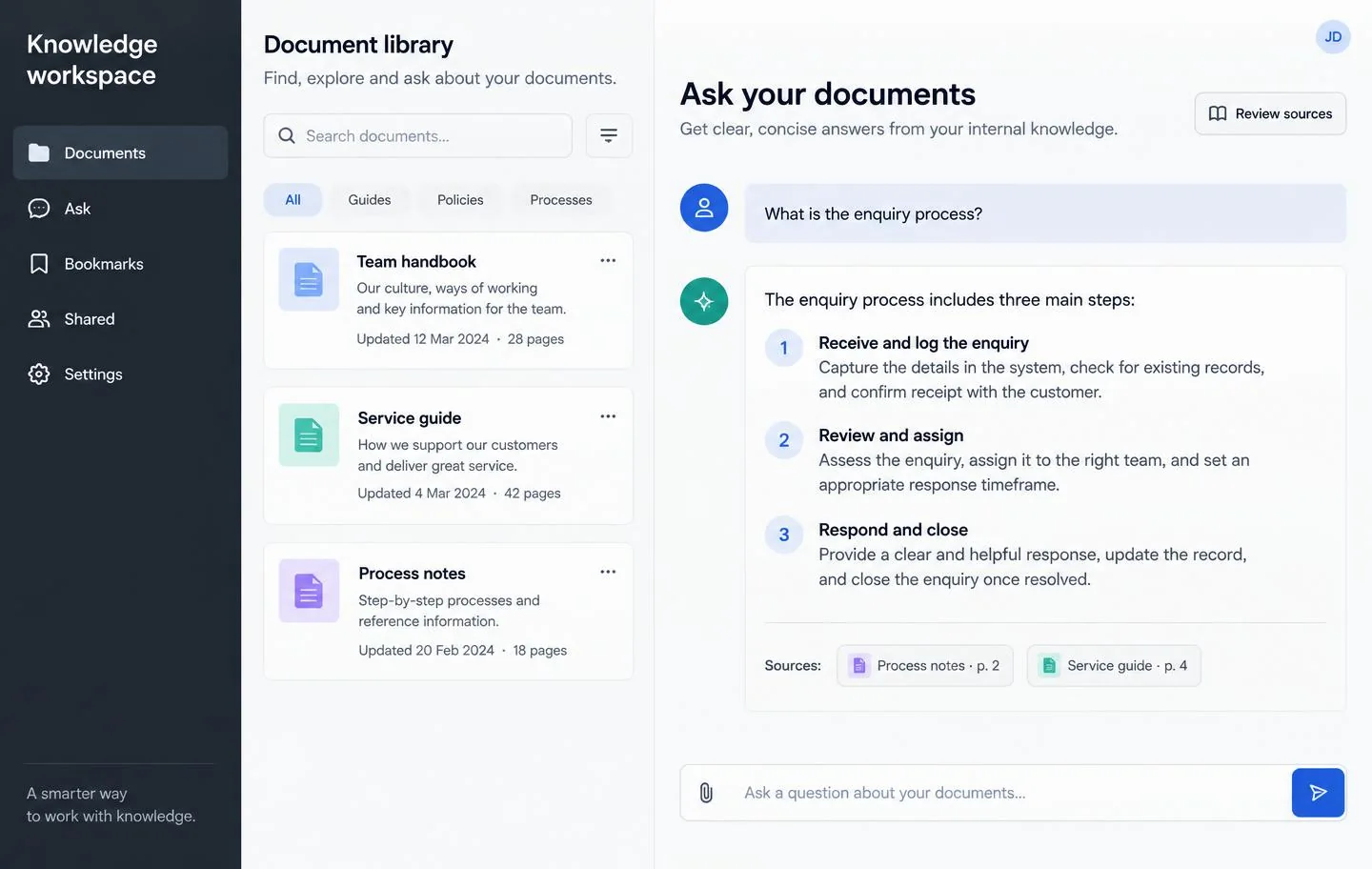
Task: Open the Team handbook title
Action: click(x=416, y=262)
